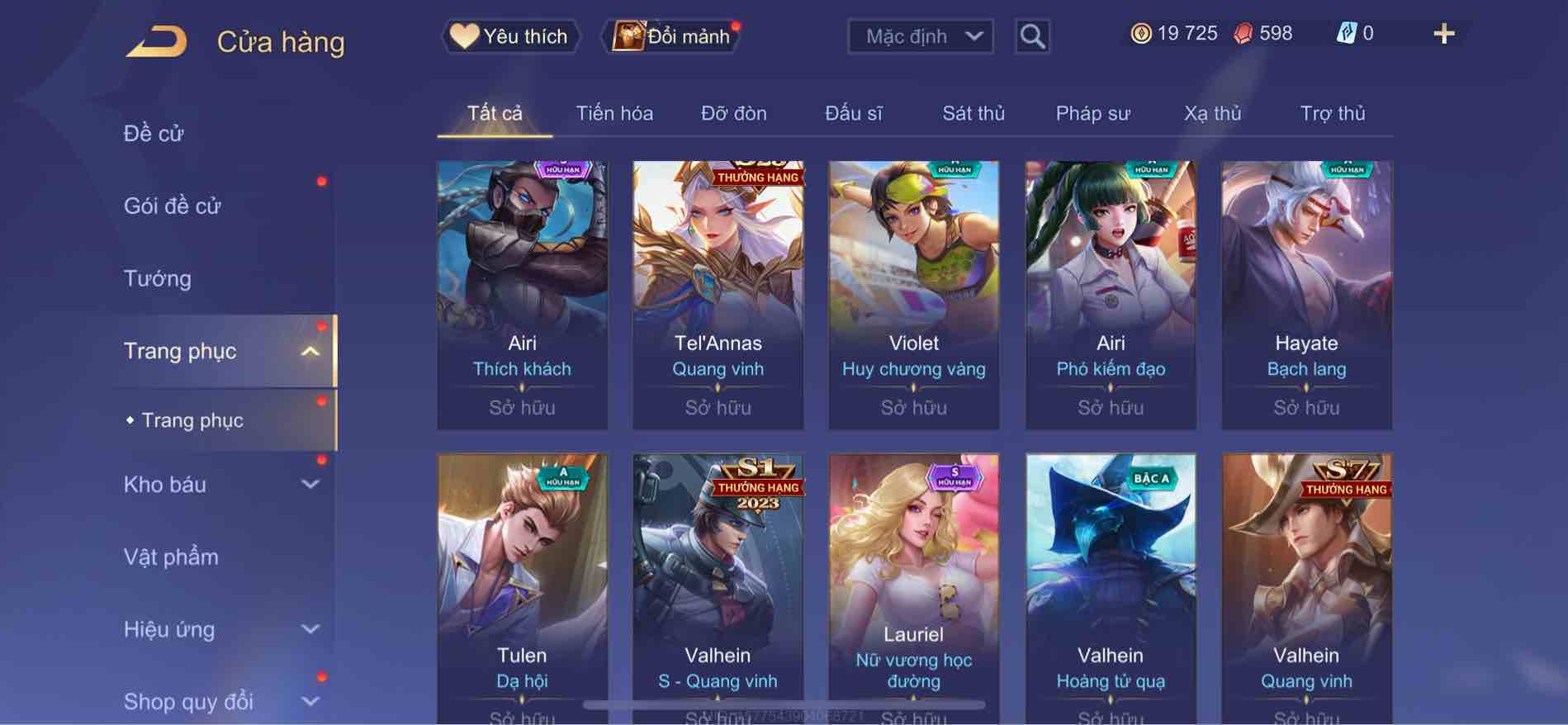1568x725 pixels.
Task: Expand the Shop quy đổi section
Action: 310,702
